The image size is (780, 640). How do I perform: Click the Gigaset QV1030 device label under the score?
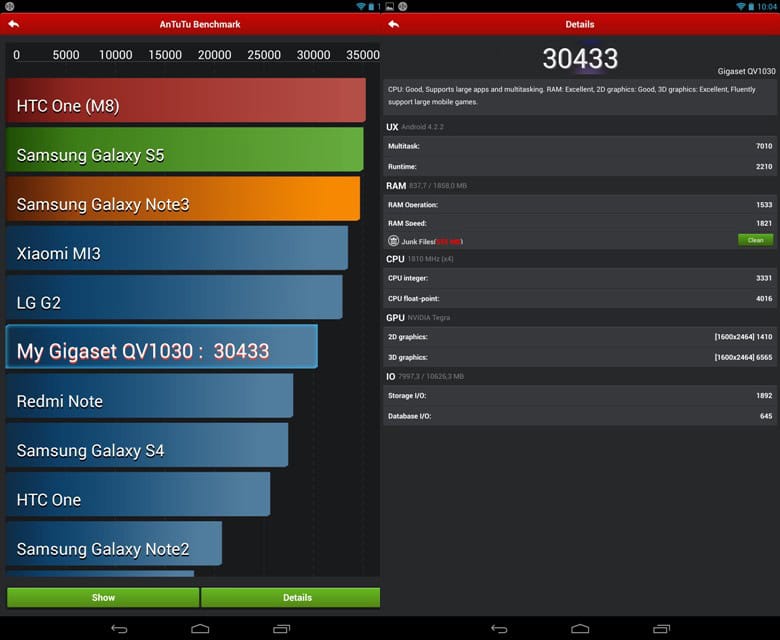[x=746, y=71]
